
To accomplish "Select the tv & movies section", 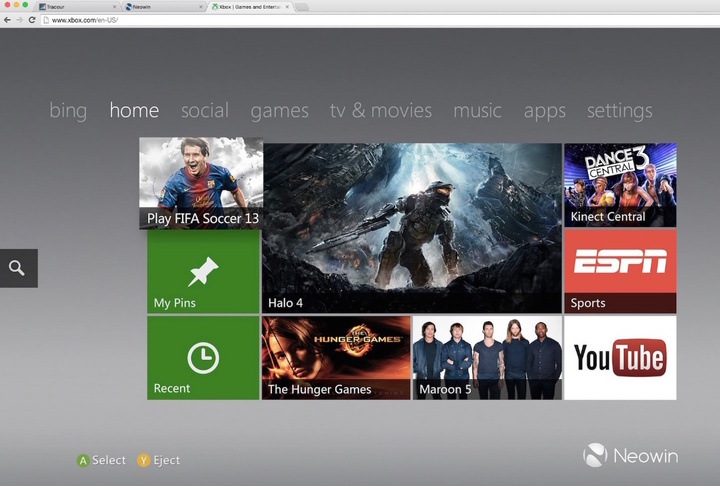I will pos(381,111).
